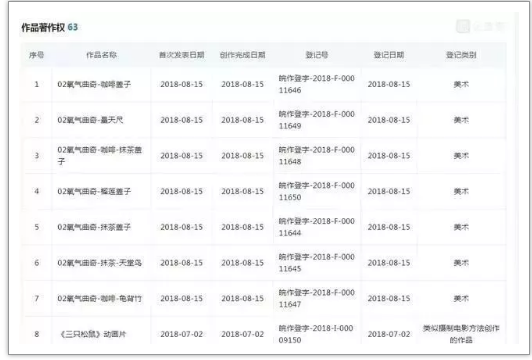Click serial number 4 in 榴莲盖子 row
This screenshot has width=532, height=360.
point(37,191)
